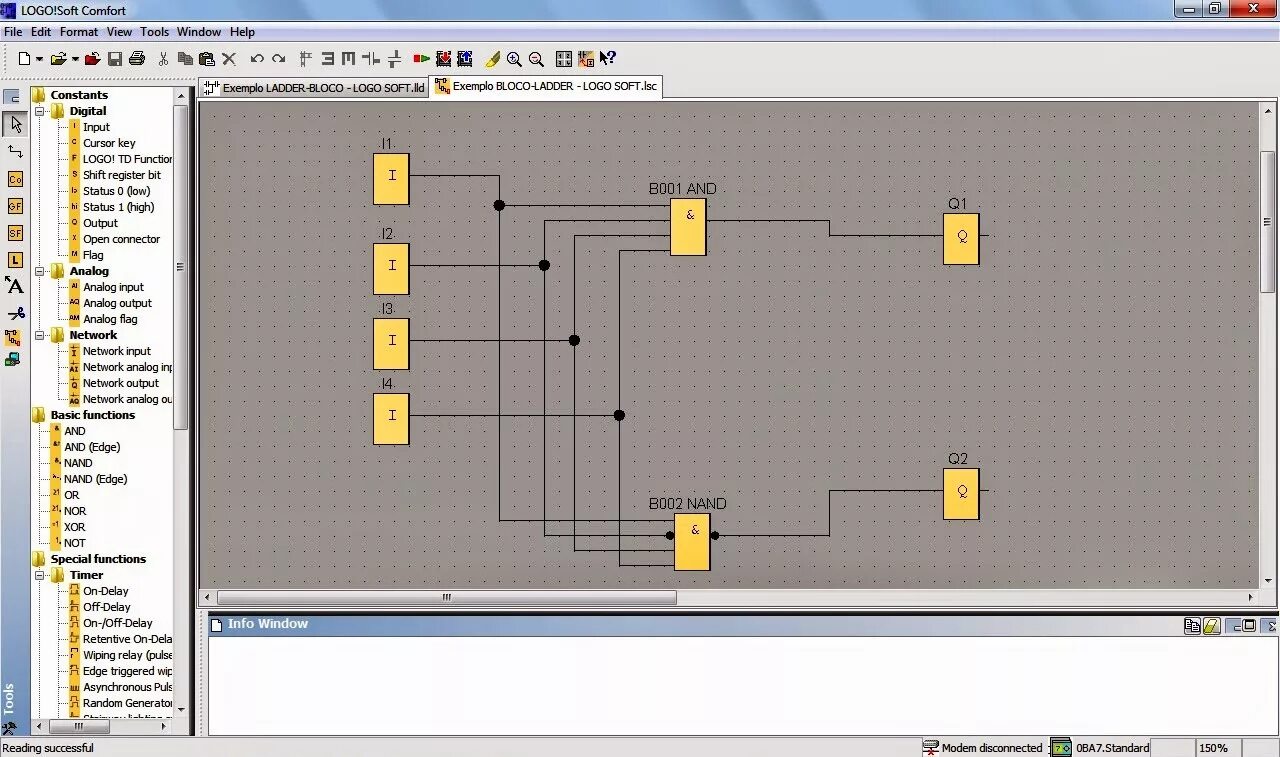The image size is (1280, 757).
Task: Click the B001 AND block
Action: 689,227
